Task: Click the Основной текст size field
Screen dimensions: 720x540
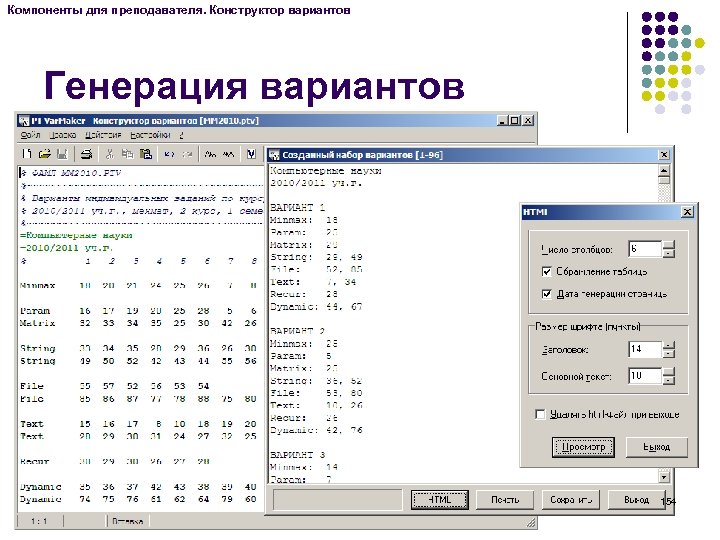Action: [645, 376]
